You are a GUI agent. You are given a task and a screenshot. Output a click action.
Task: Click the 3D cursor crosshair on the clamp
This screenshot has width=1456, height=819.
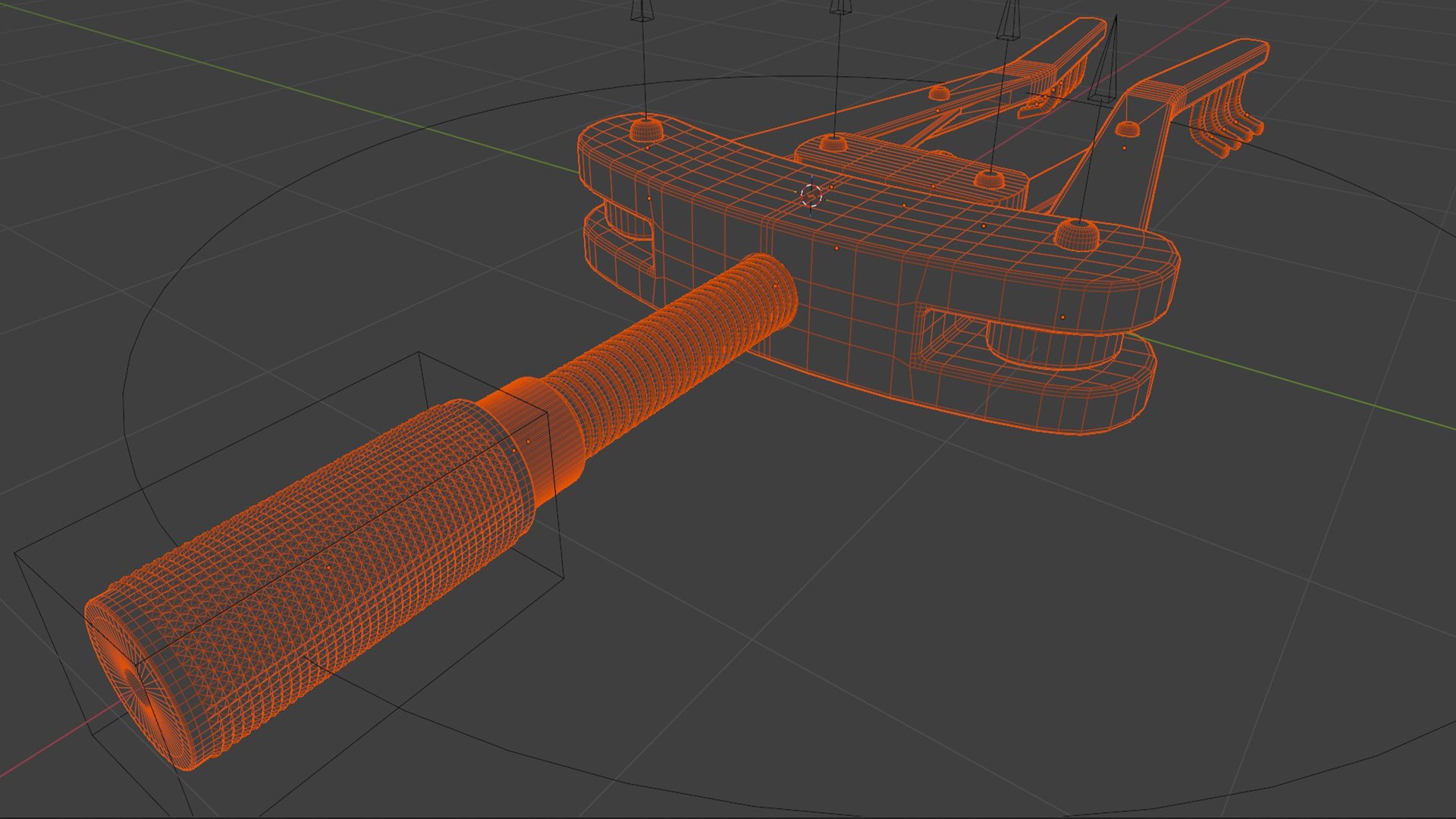pyautogui.click(x=811, y=195)
